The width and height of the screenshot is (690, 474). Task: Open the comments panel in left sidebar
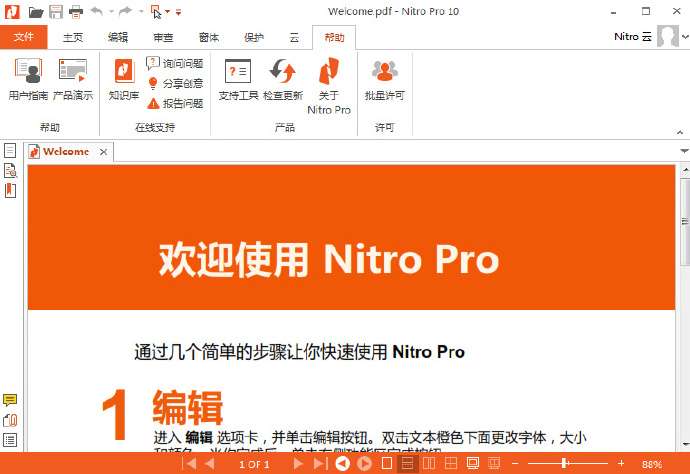[x=10, y=401]
